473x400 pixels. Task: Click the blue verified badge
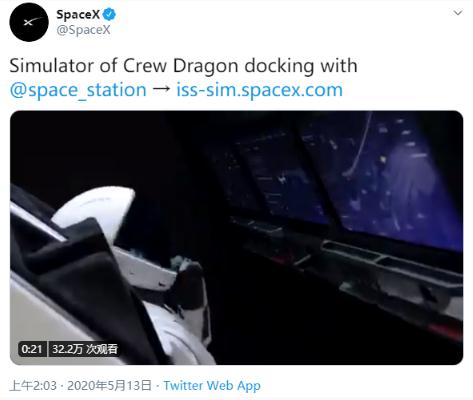(x=109, y=14)
